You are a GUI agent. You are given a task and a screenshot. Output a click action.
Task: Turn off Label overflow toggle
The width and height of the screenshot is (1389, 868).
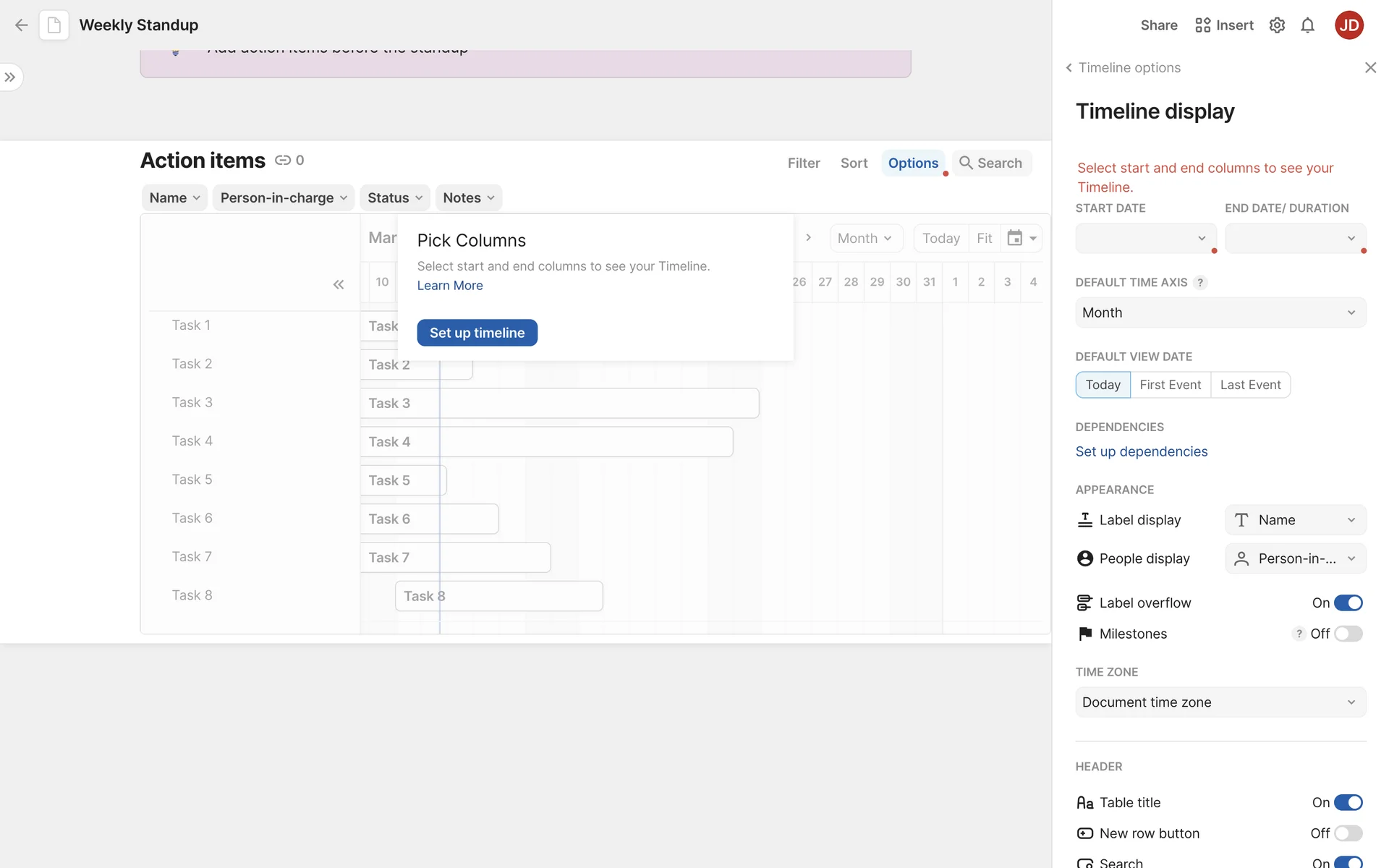click(1348, 603)
